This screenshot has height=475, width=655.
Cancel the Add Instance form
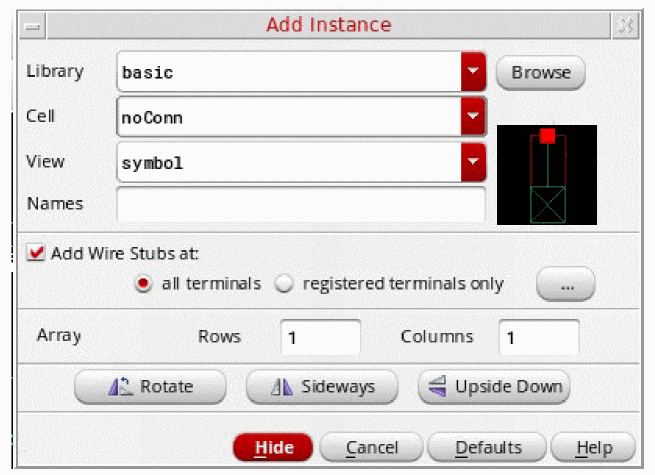pyautogui.click(x=369, y=447)
